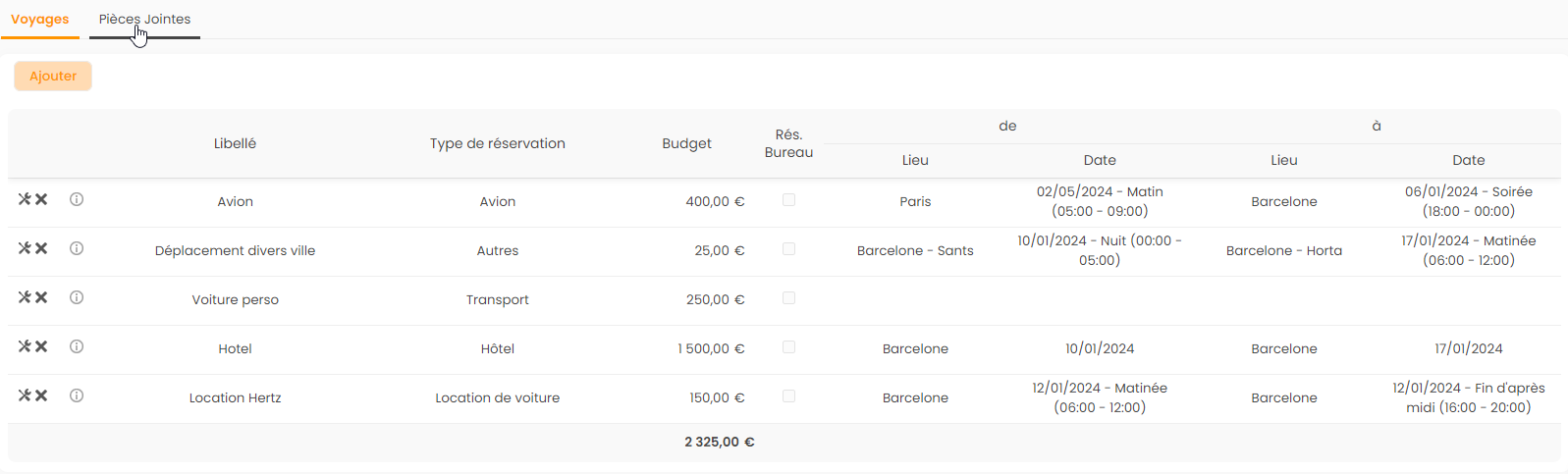Viewport: 1568px width, 474px height.
Task: Delete the Location Hertz row
Action: tap(41, 395)
